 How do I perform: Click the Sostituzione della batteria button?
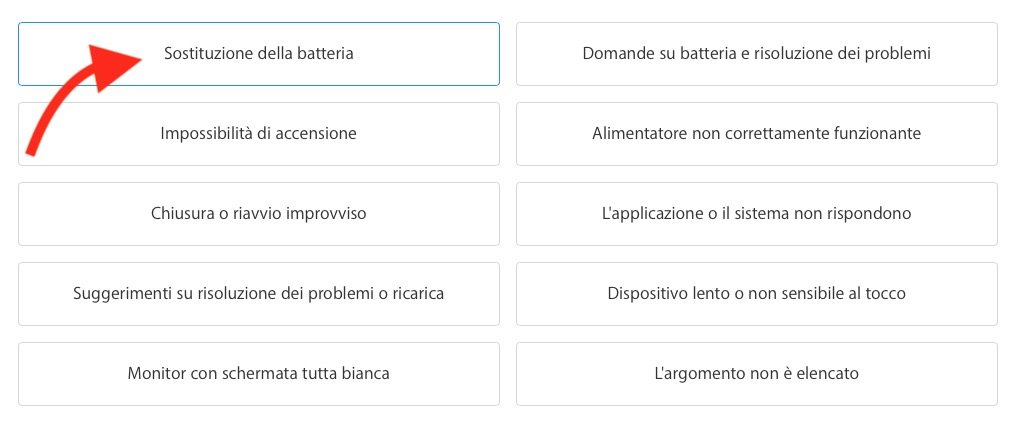pos(258,54)
